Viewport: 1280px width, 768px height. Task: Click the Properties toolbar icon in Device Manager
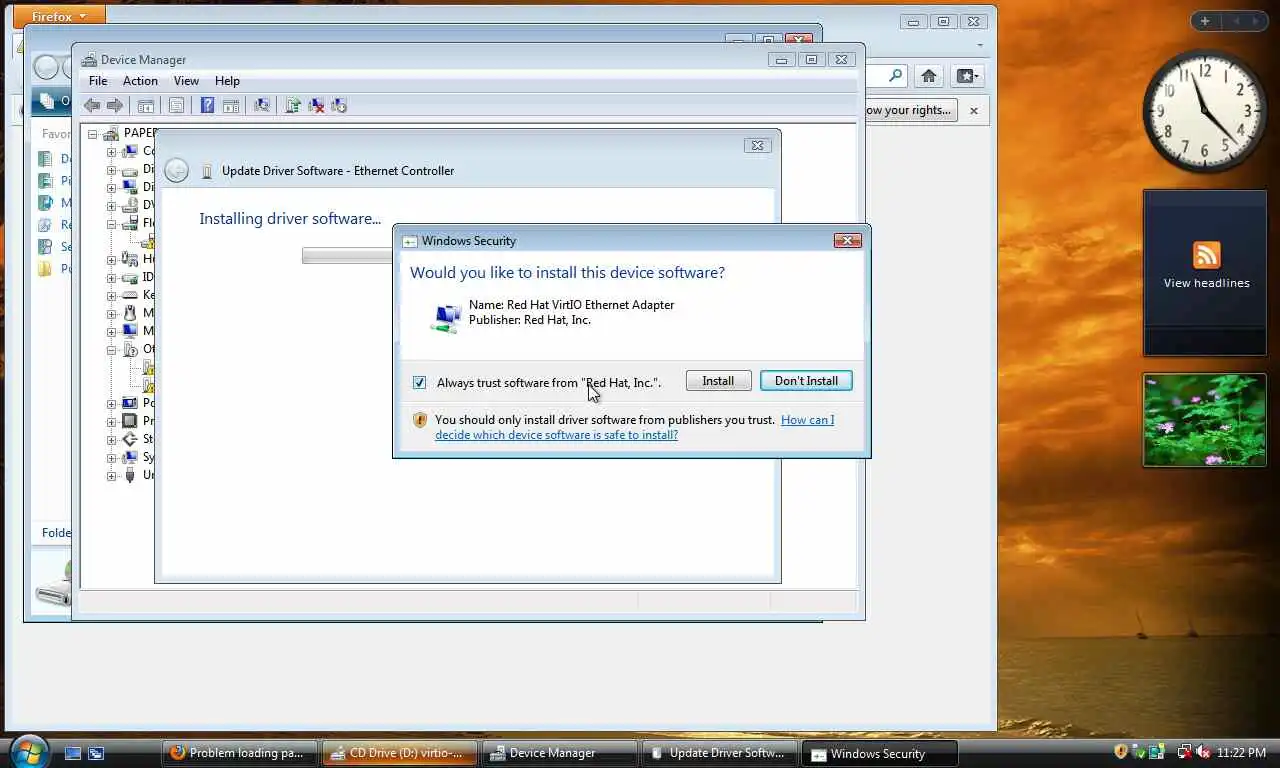click(x=177, y=105)
